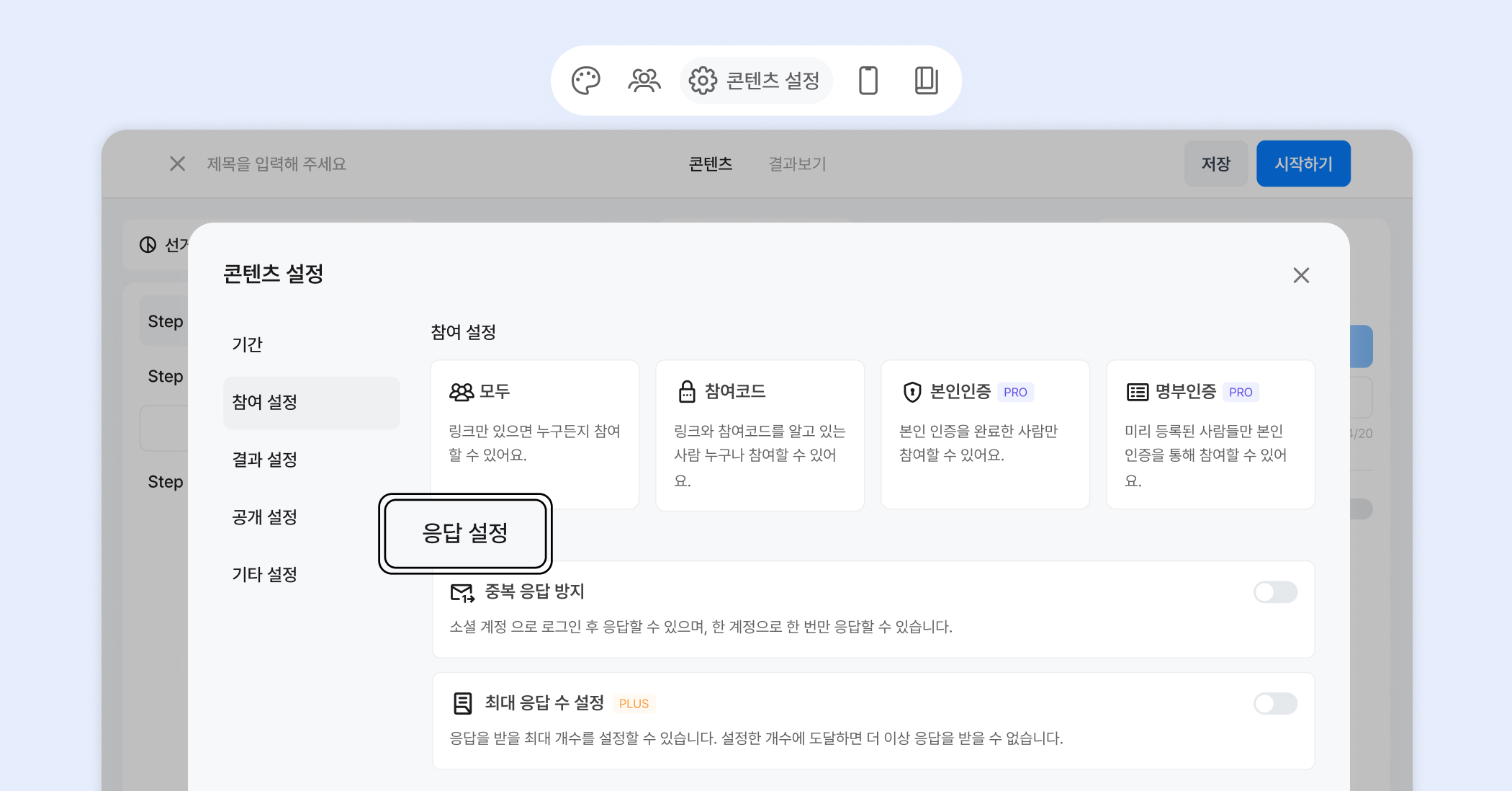
Task: Click the book guide icon
Action: pos(926,81)
